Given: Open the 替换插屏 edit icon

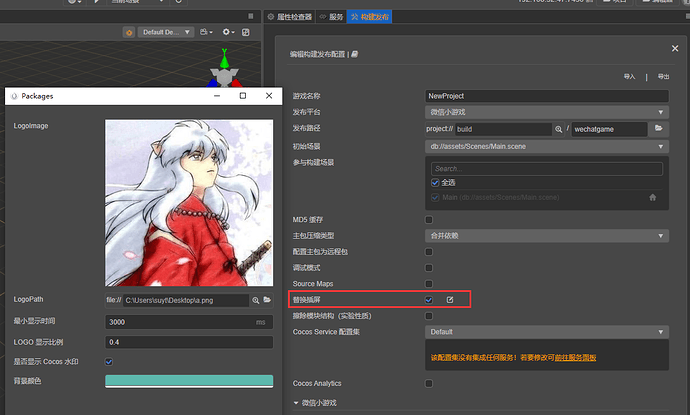Looking at the screenshot, I should coord(450,300).
